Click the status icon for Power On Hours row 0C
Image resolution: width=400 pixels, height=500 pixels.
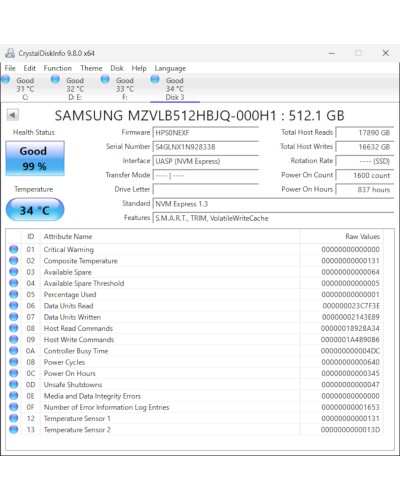[14, 373]
